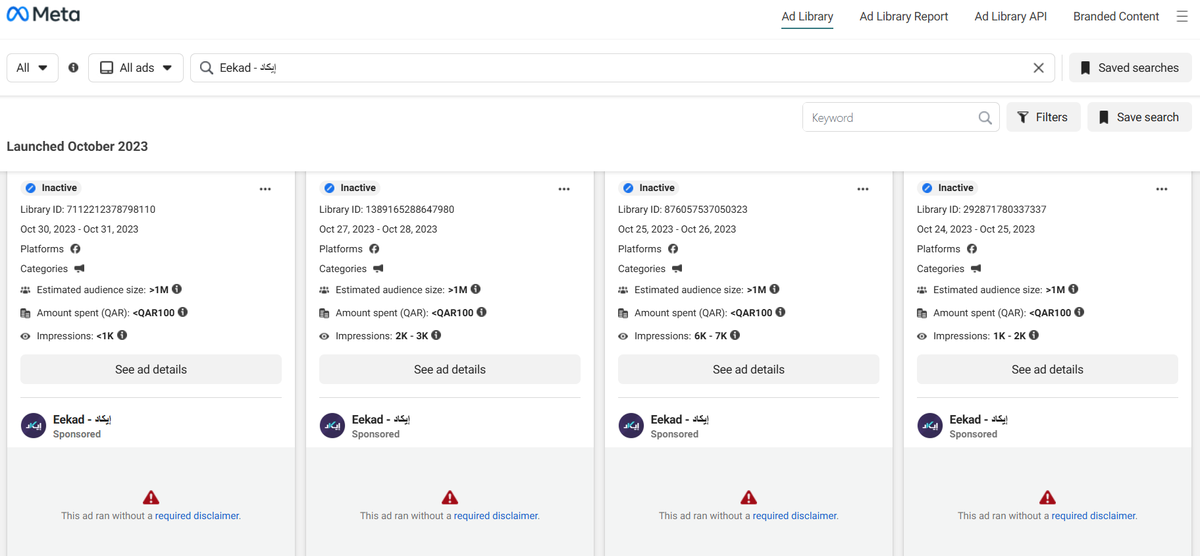The width and height of the screenshot is (1200, 556).
Task: Click the Launched October 2023 heading
Action: click(77, 146)
